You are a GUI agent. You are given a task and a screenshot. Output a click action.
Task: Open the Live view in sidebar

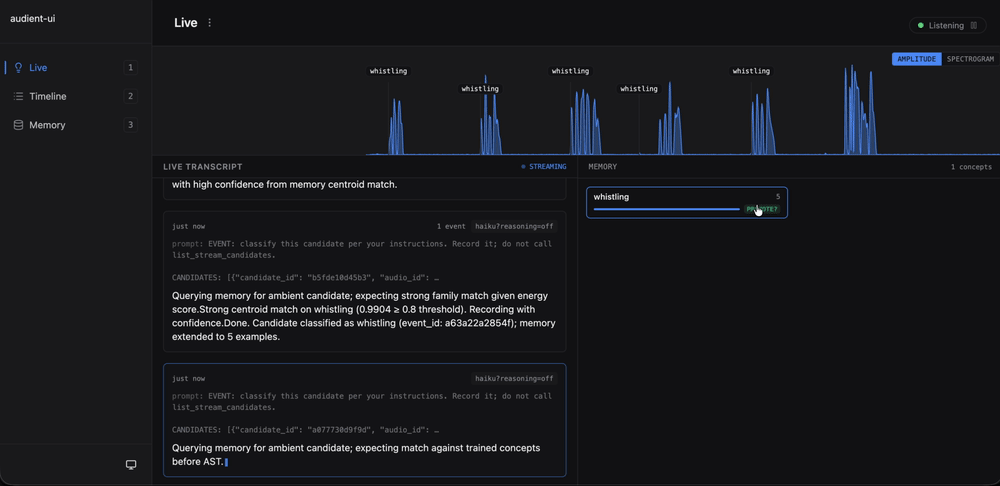tap(71, 68)
